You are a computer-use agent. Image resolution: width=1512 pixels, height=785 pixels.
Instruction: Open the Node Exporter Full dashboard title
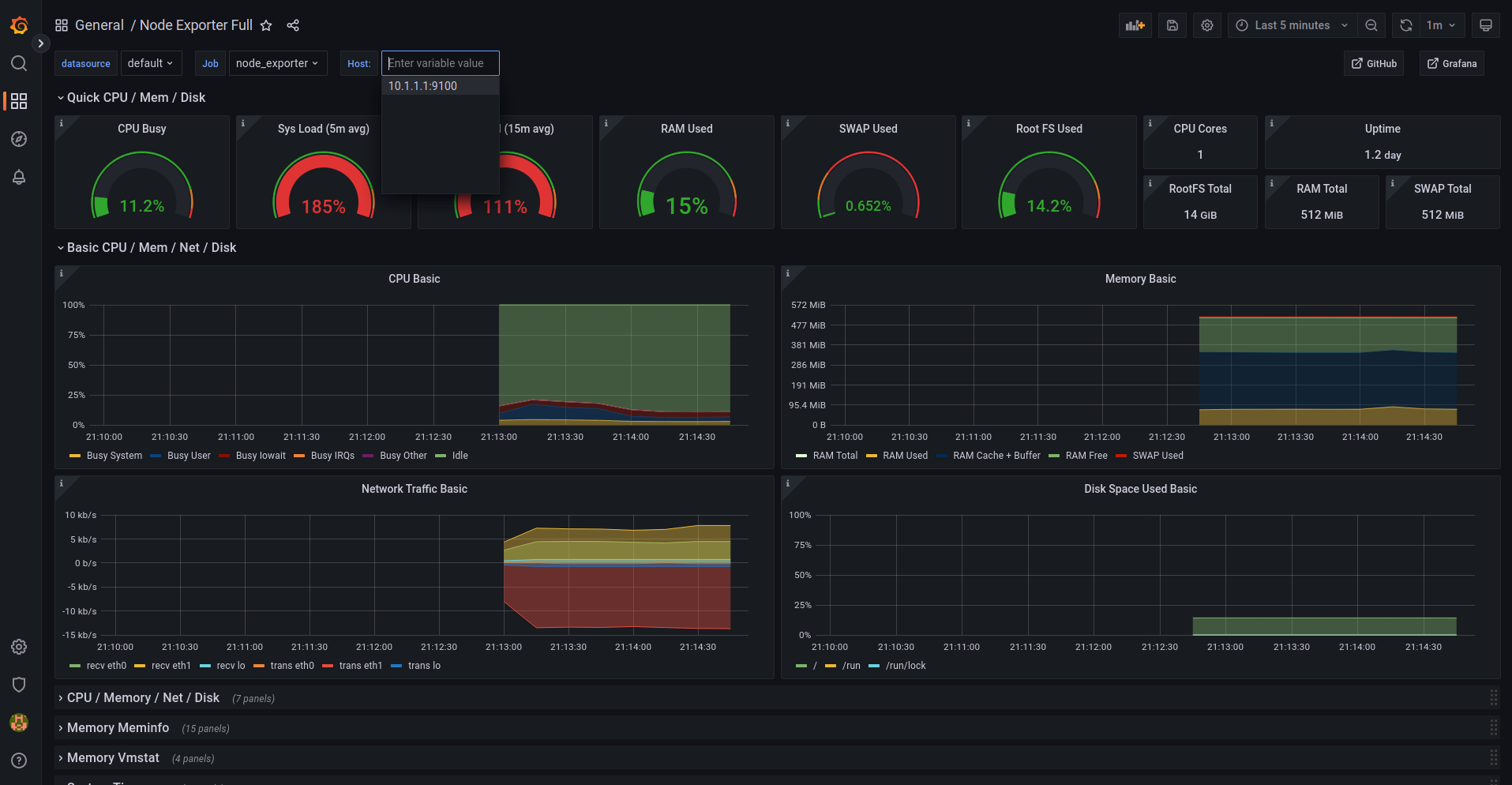tap(196, 25)
